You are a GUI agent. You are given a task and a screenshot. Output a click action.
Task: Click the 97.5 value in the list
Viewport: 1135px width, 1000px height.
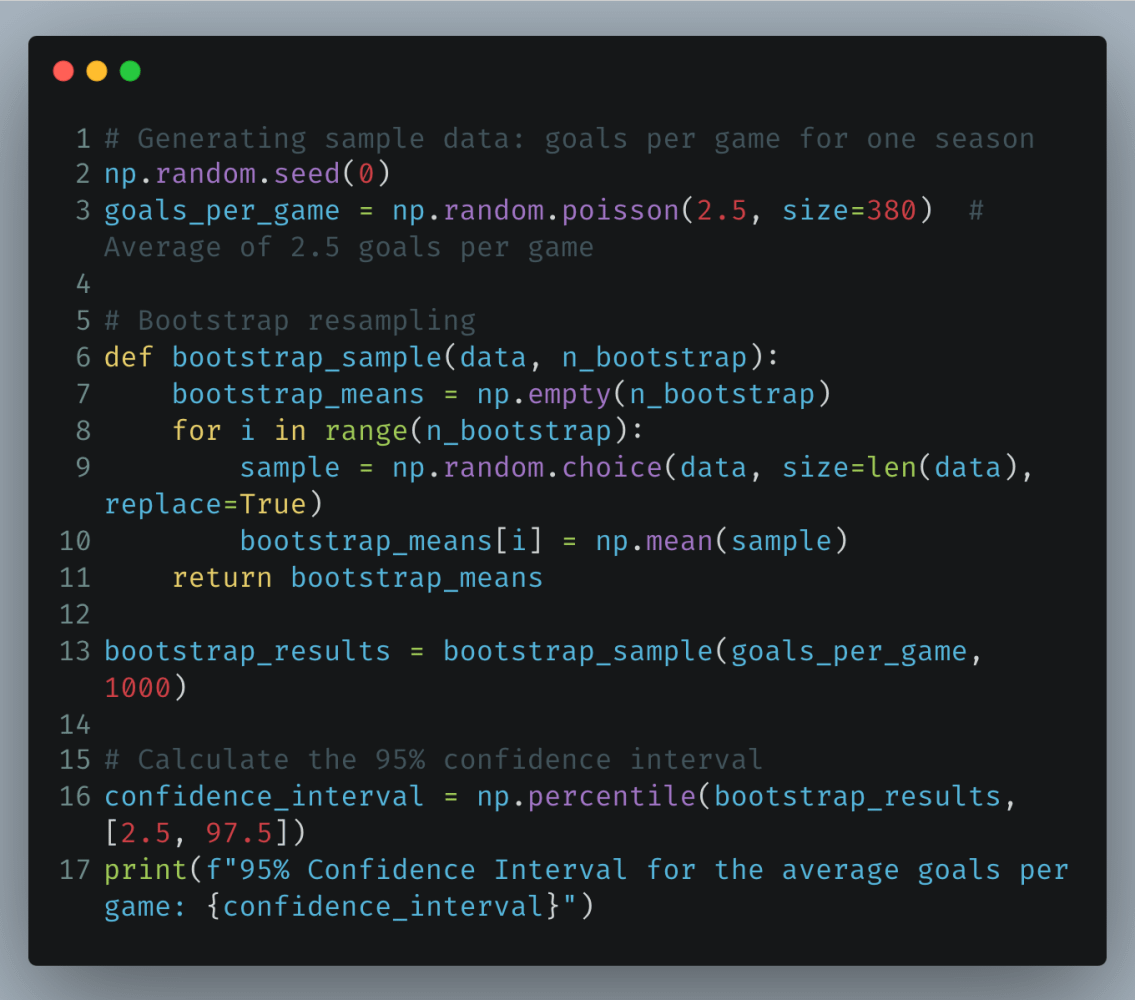tap(239, 833)
